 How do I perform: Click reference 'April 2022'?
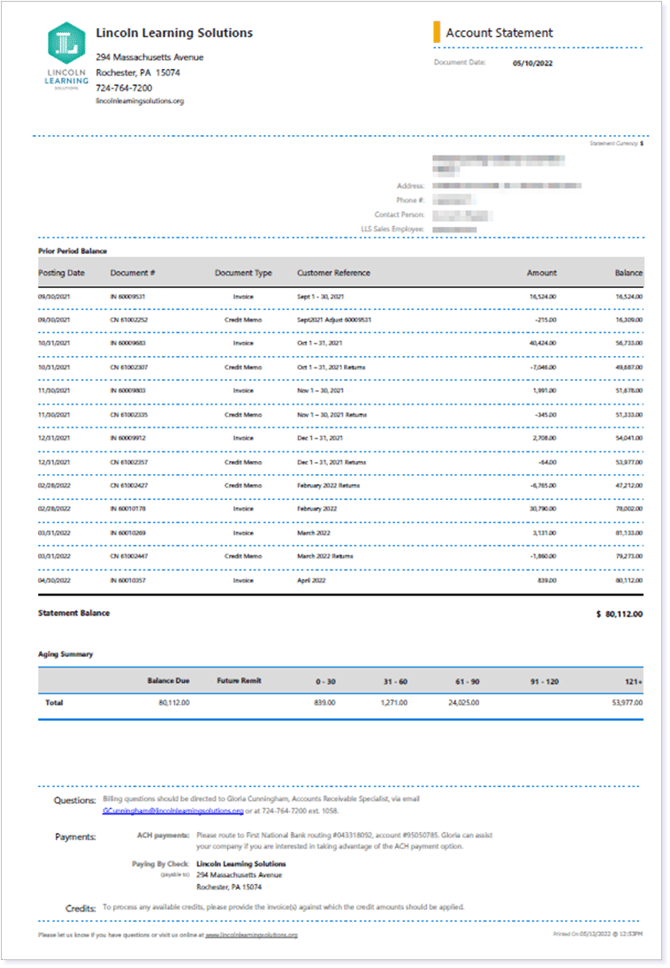[311, 581]
